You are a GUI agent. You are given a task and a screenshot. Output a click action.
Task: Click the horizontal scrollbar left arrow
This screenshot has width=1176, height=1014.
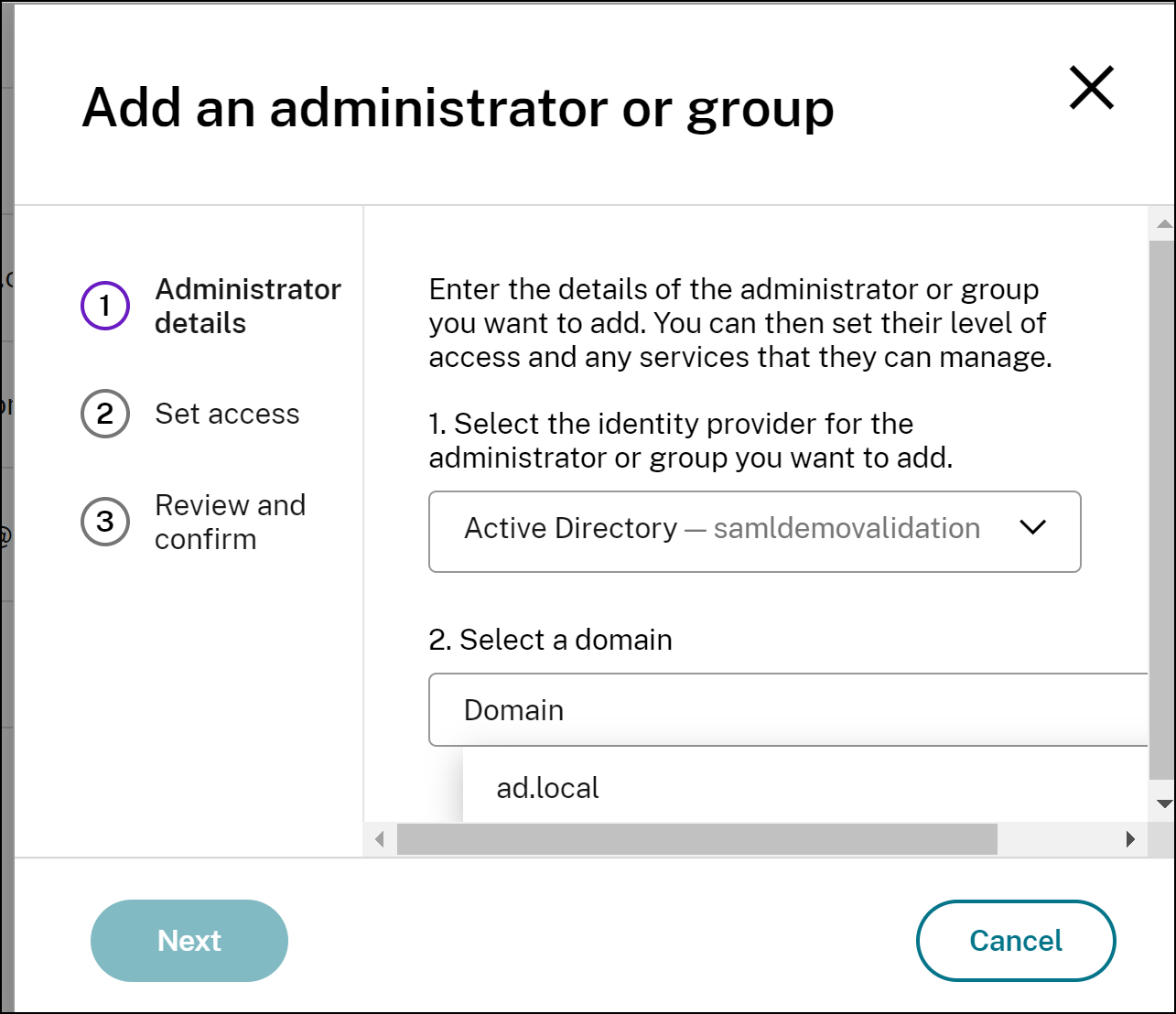click(x=380, y=839)
